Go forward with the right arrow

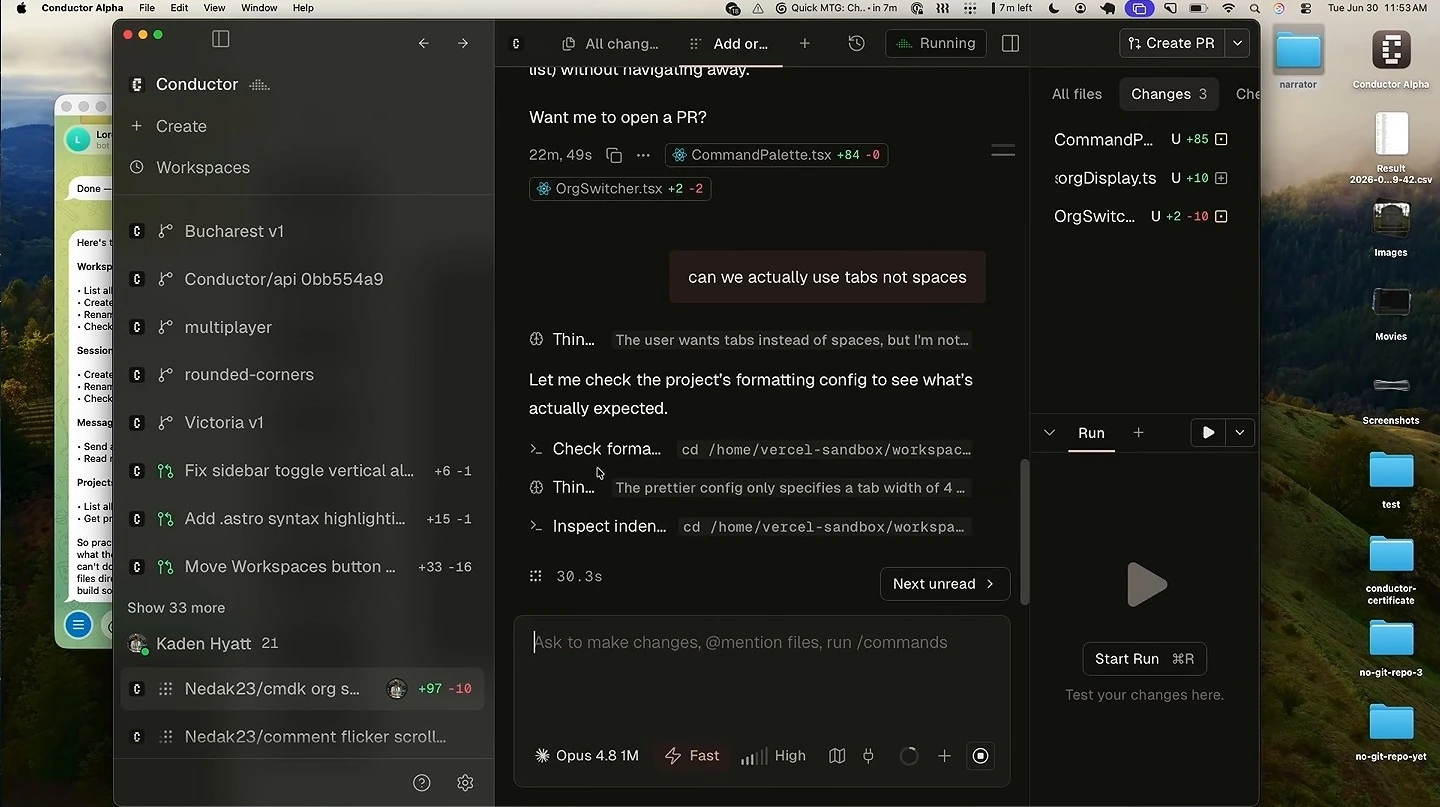(x=463, y=43)
